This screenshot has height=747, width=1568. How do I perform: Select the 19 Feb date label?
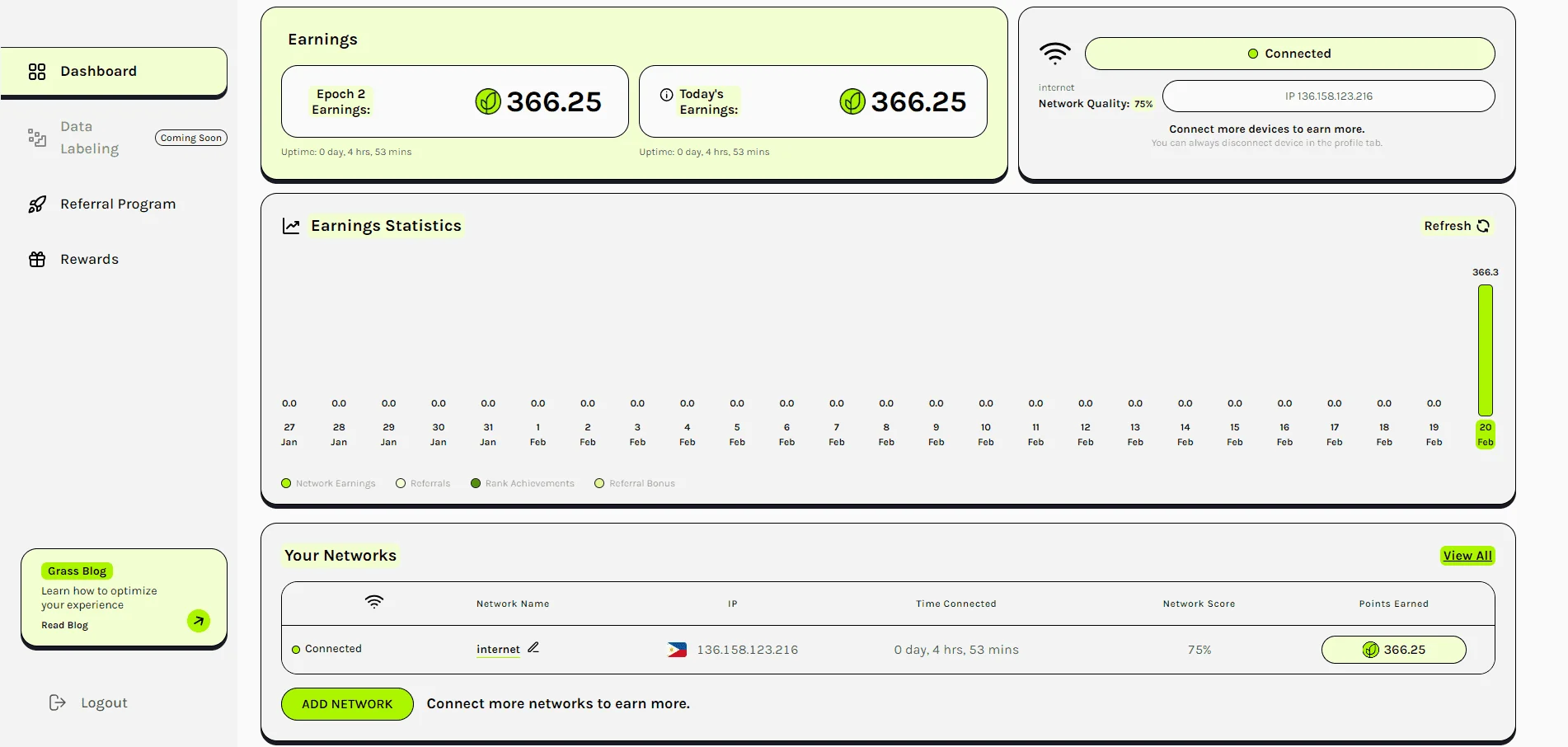1434,435
